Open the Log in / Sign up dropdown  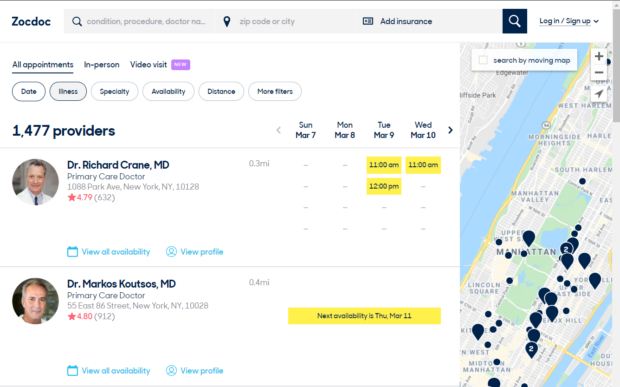569,21
